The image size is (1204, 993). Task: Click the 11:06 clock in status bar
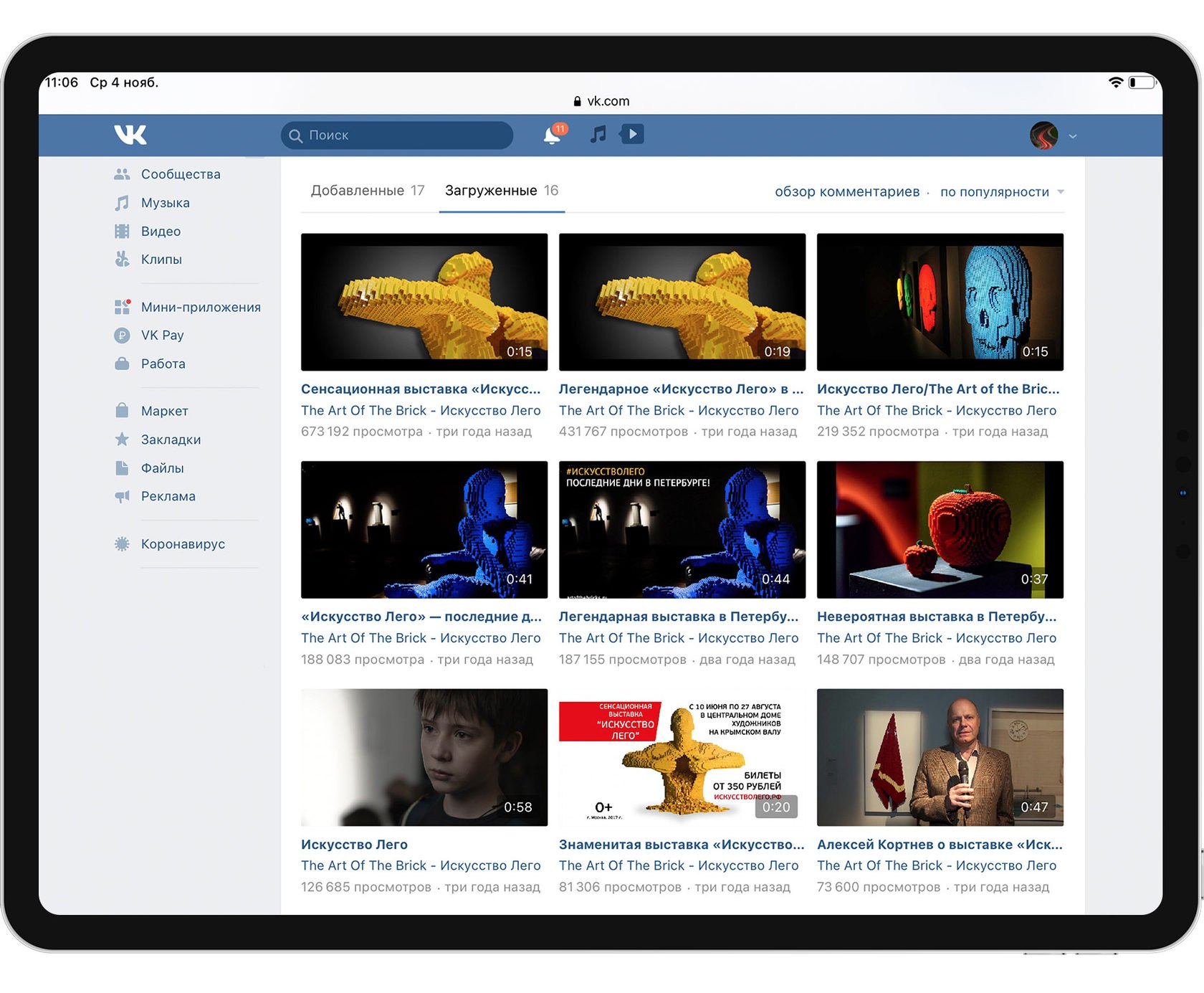click(x=62, y=82)
